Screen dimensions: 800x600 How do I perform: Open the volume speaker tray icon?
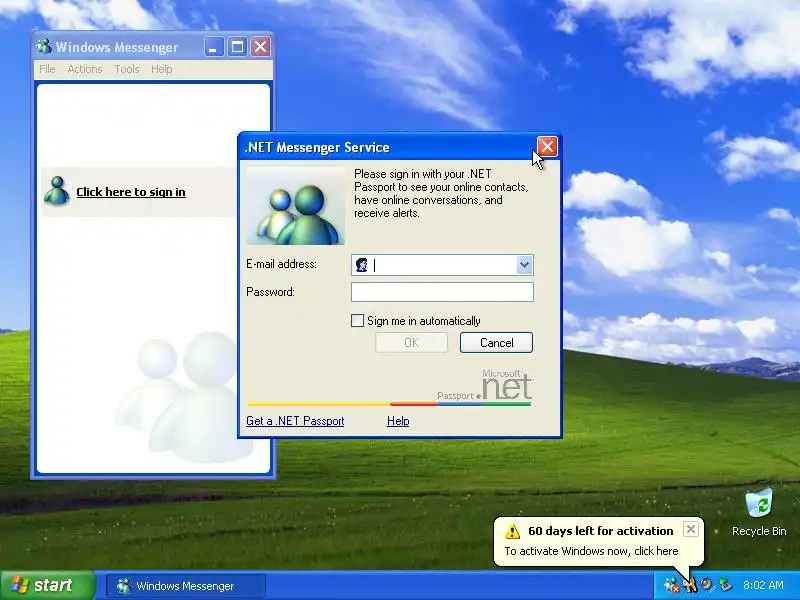pos(707,585)
